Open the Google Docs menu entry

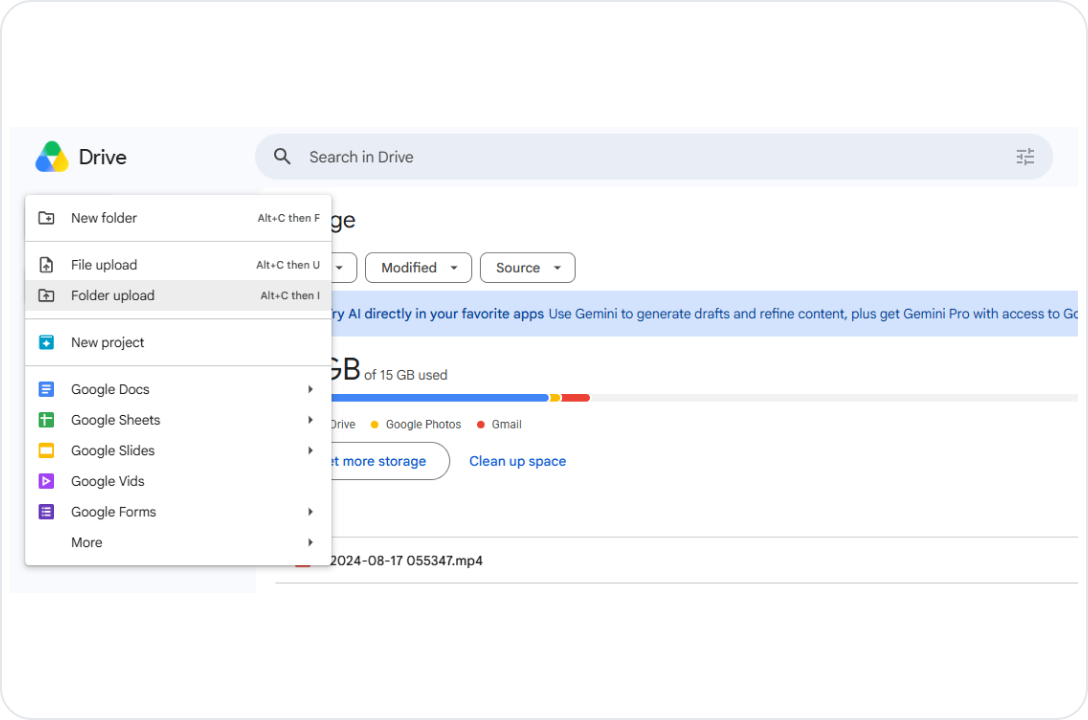pos(178,389)
